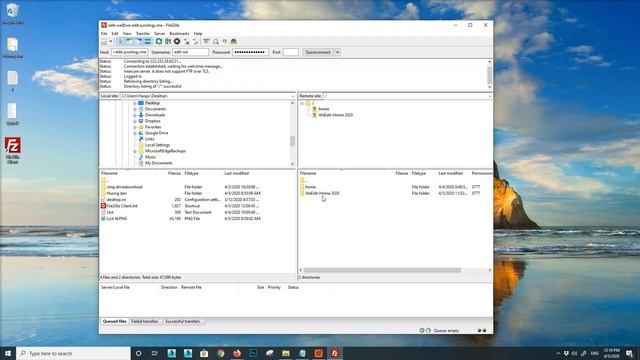Image resolution: width=640 pixels, height=360 pixels.
Task: Toggle local directory tree display
Action: 129,42
